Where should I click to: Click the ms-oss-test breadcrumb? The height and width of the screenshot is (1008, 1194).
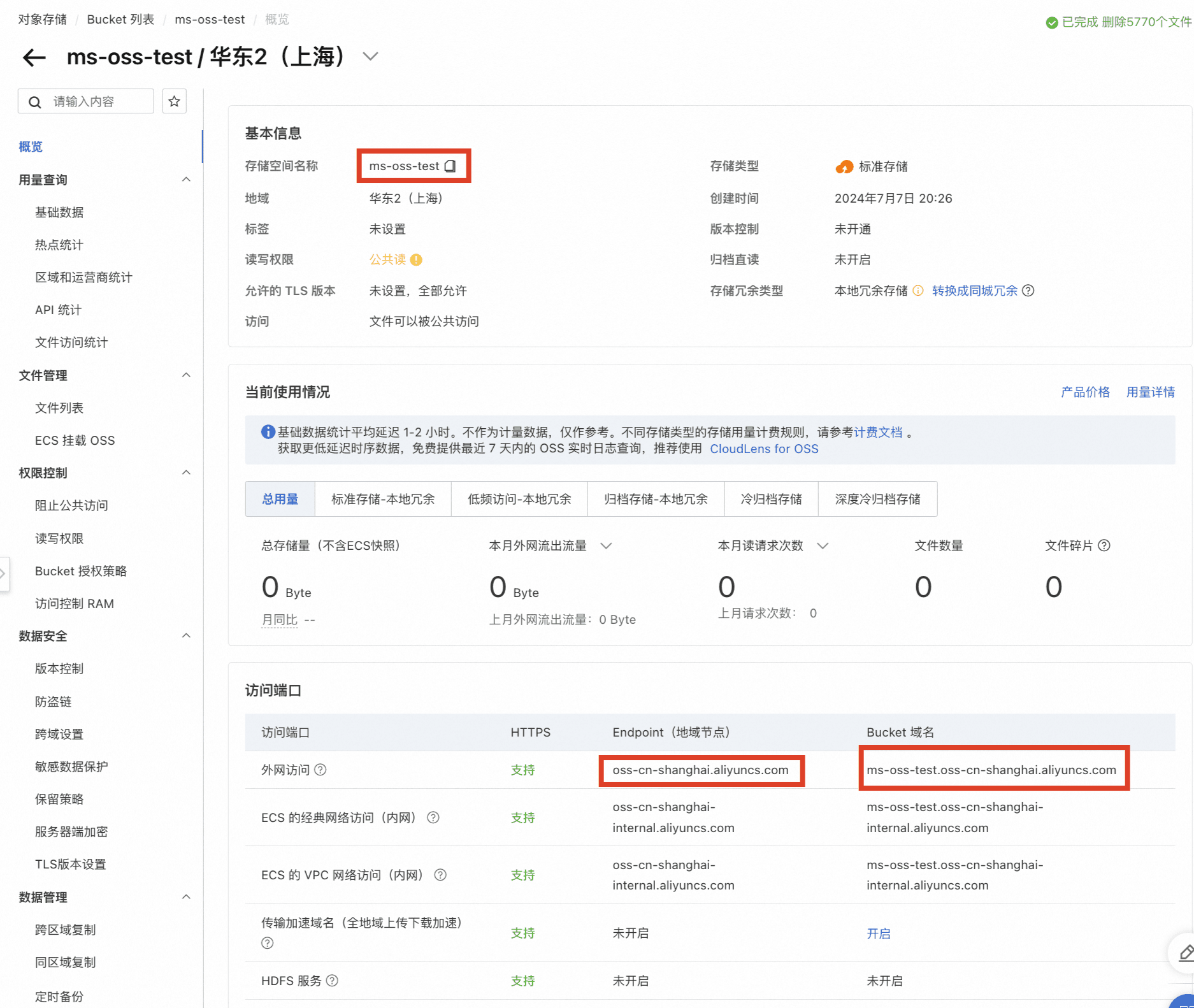coord(210,19)
